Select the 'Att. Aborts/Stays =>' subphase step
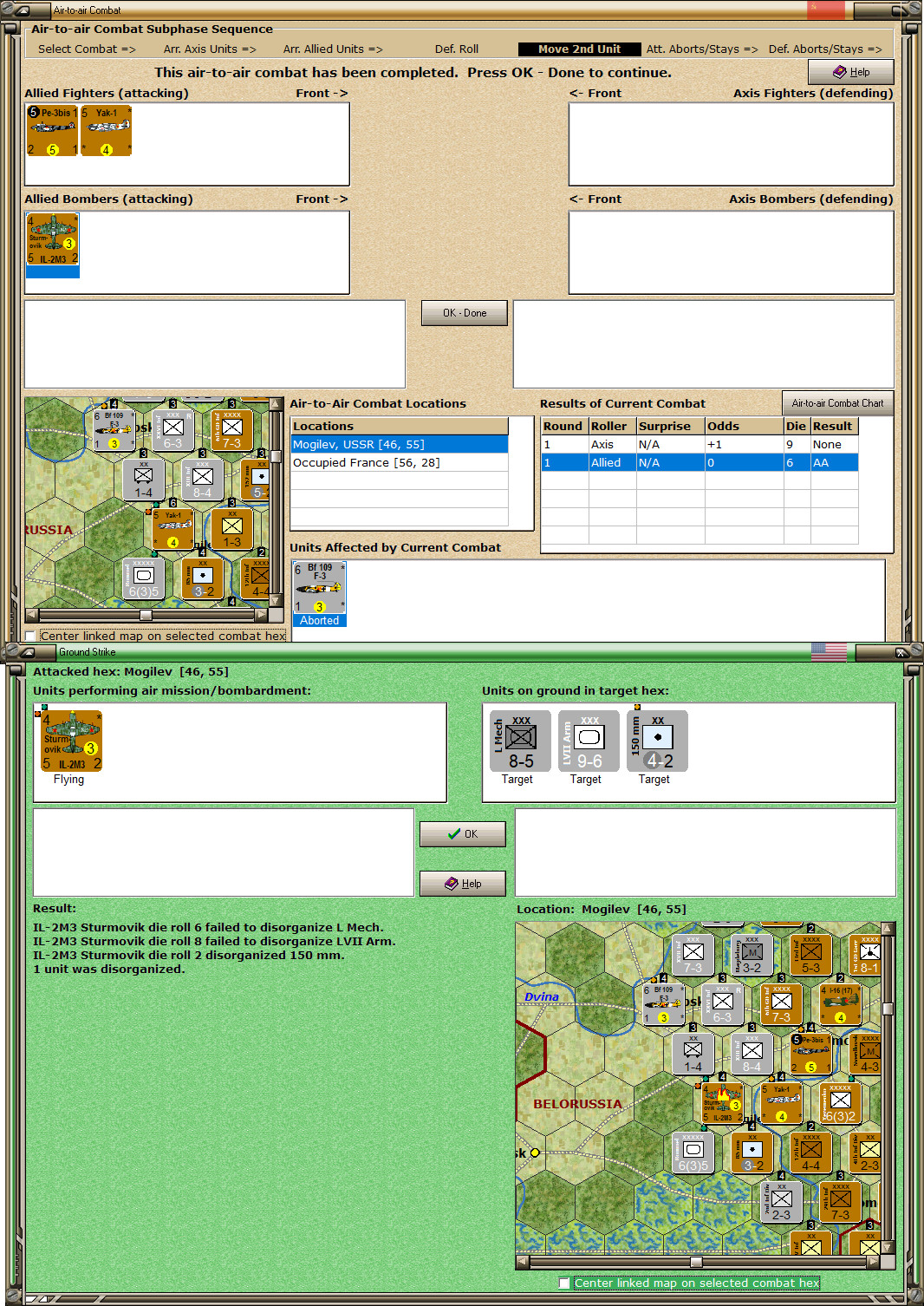Screen dimensions: 924x1306 coord(702,49)
